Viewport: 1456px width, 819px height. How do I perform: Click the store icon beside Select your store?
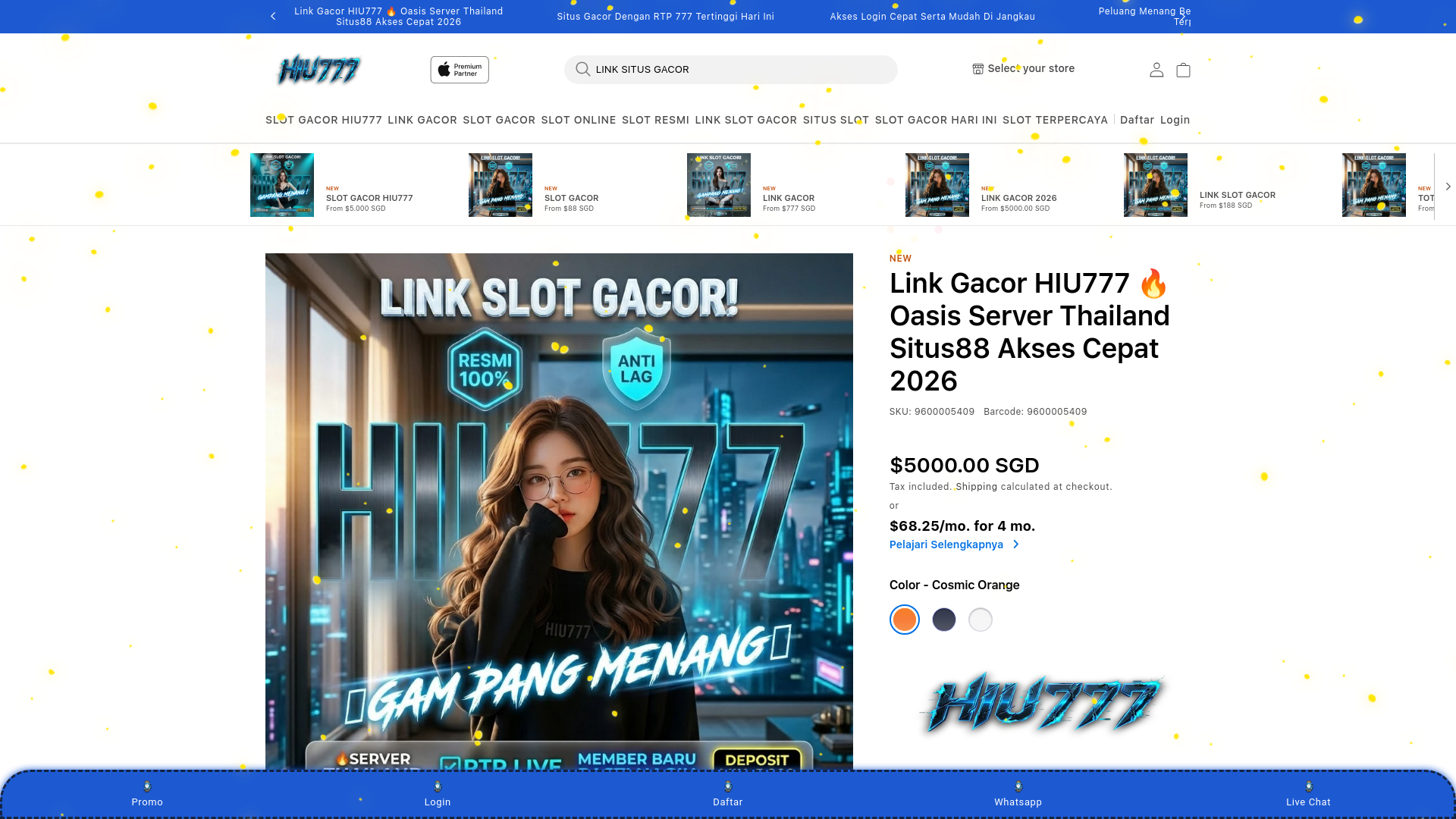tap(978, 68)
